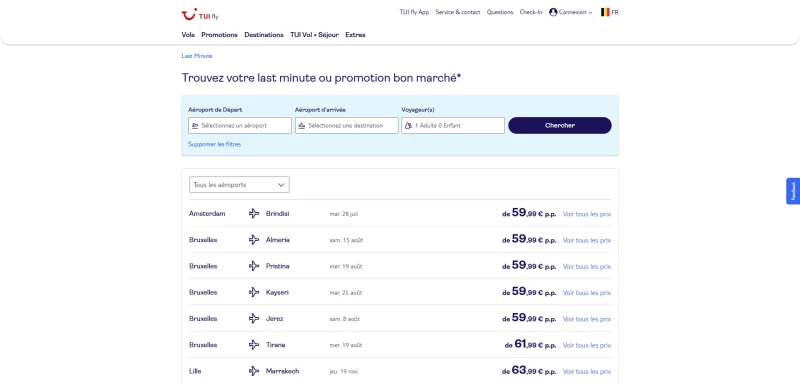Viewport: 800px width, 383px height.
Task: Click the Last Minute breadcrumb link
Action: (x=197, y=56)
